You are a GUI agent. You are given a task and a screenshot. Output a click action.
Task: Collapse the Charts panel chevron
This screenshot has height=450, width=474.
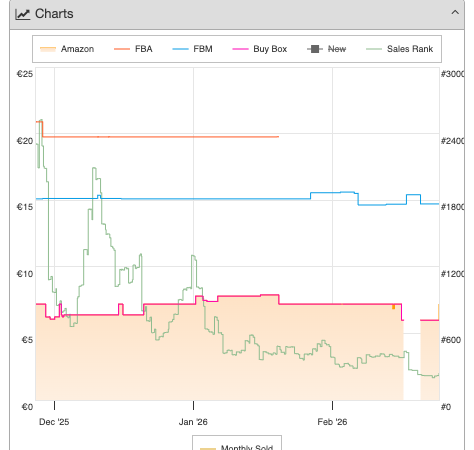tap(455, 13)
